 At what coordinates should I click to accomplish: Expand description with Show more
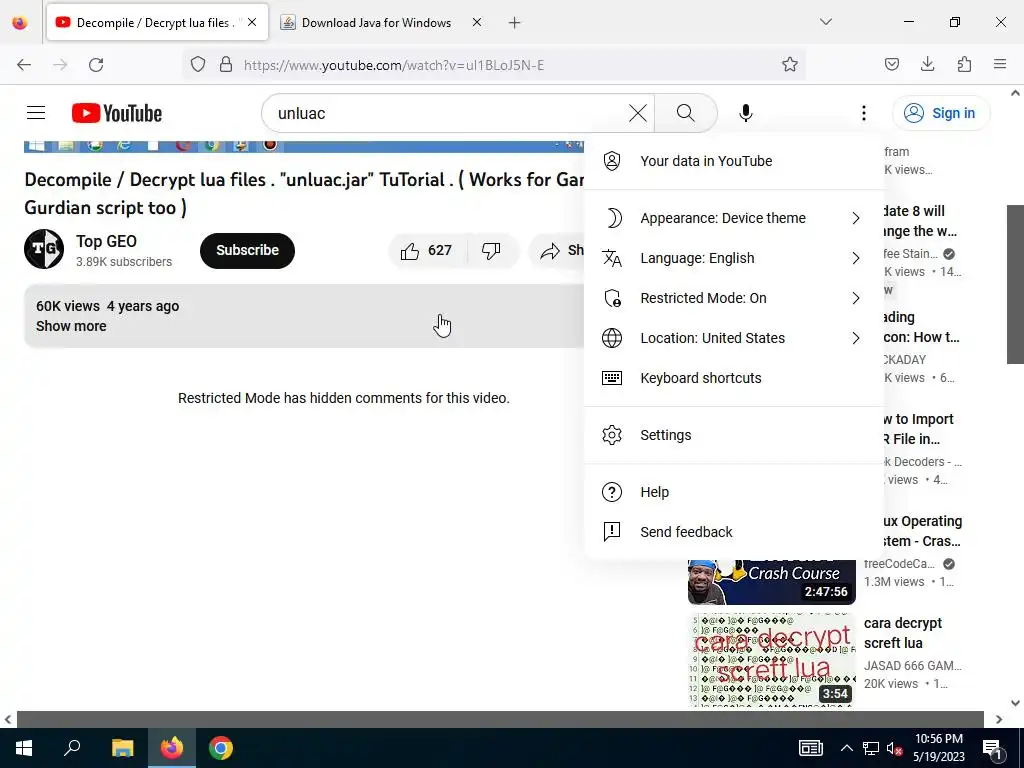coord(71,326)
